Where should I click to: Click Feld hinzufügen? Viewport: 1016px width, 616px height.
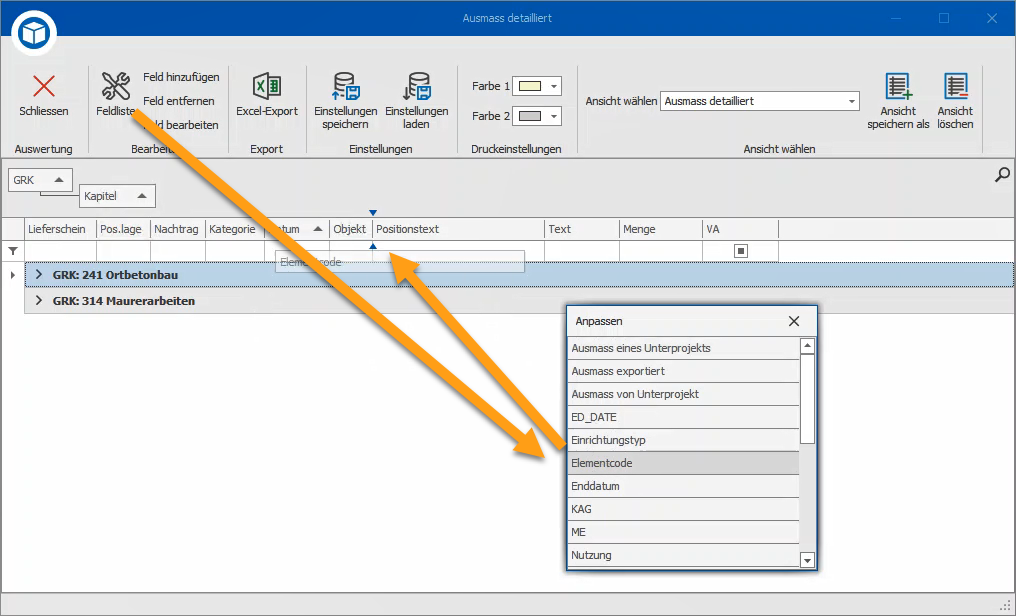click(181, 77)
